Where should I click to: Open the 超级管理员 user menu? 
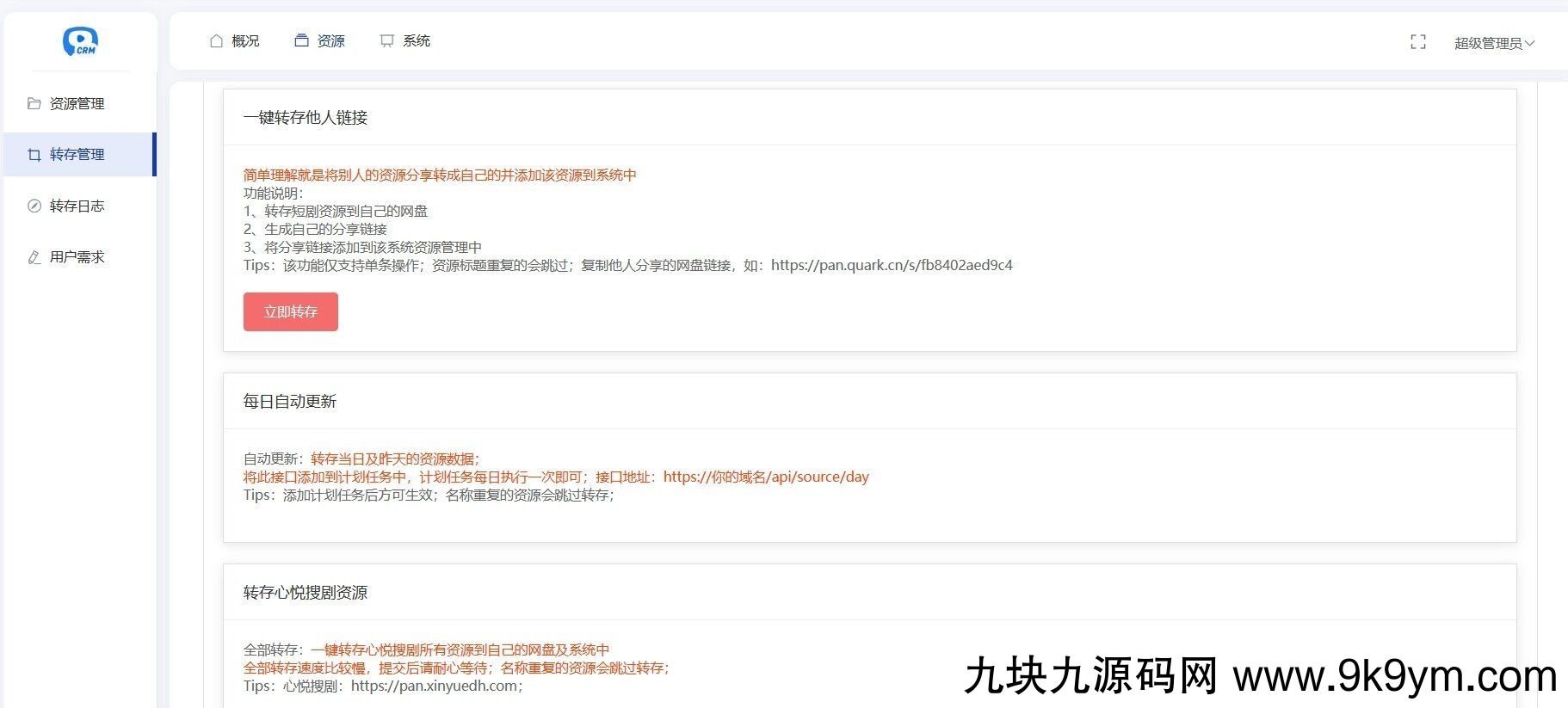click(1488, 43)
